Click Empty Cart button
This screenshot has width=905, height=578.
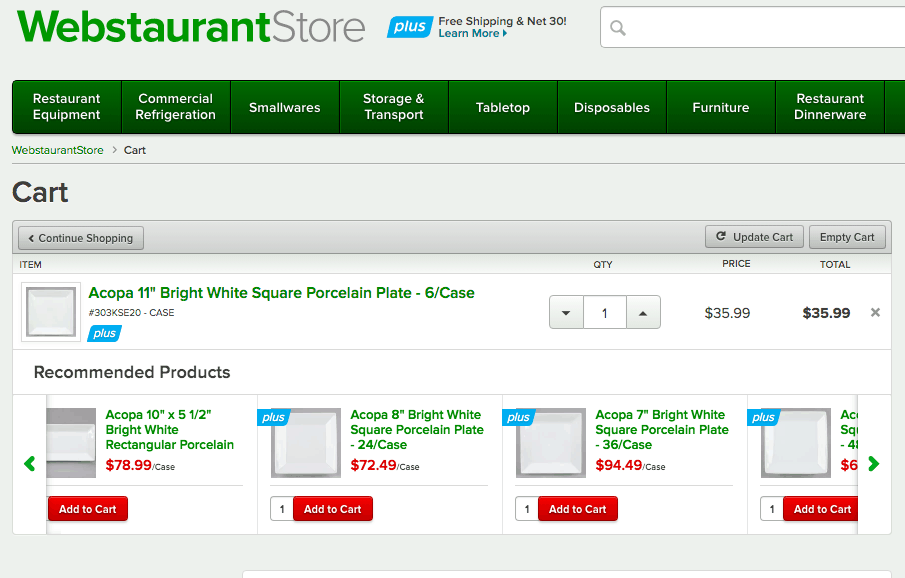(847, 237)
